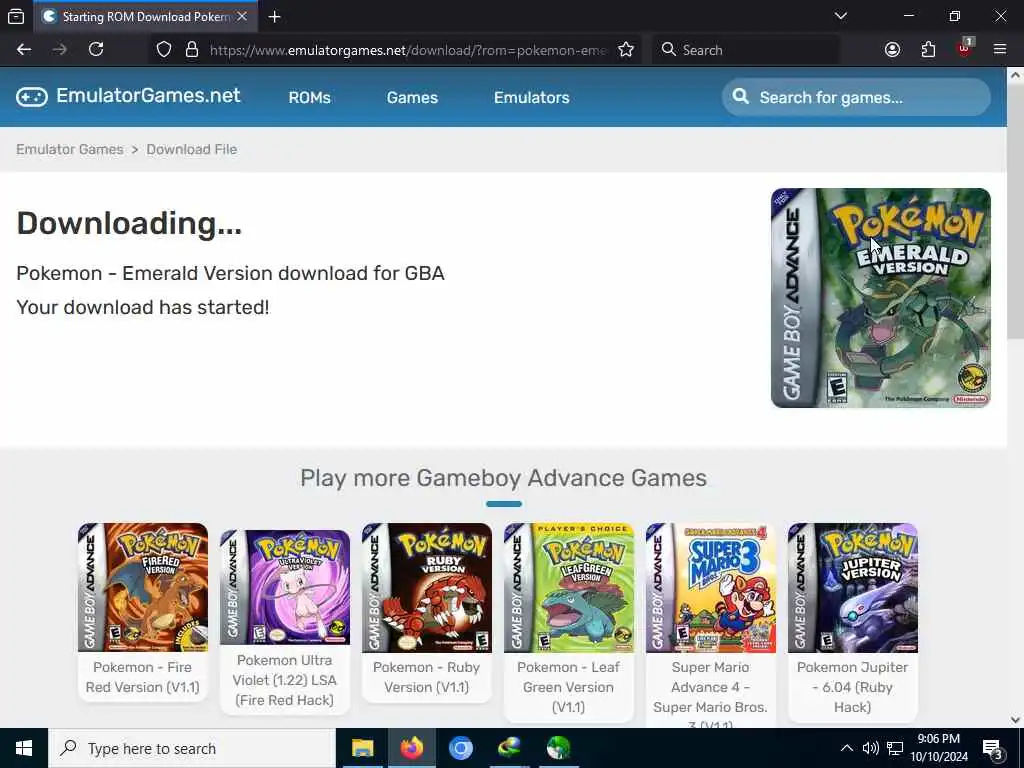Click 'Your download has started!' text

click(142, 307)
